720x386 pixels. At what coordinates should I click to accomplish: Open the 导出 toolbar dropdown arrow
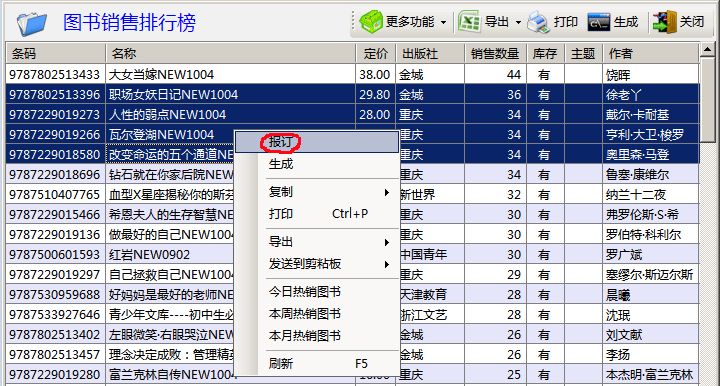pos(518,22)
